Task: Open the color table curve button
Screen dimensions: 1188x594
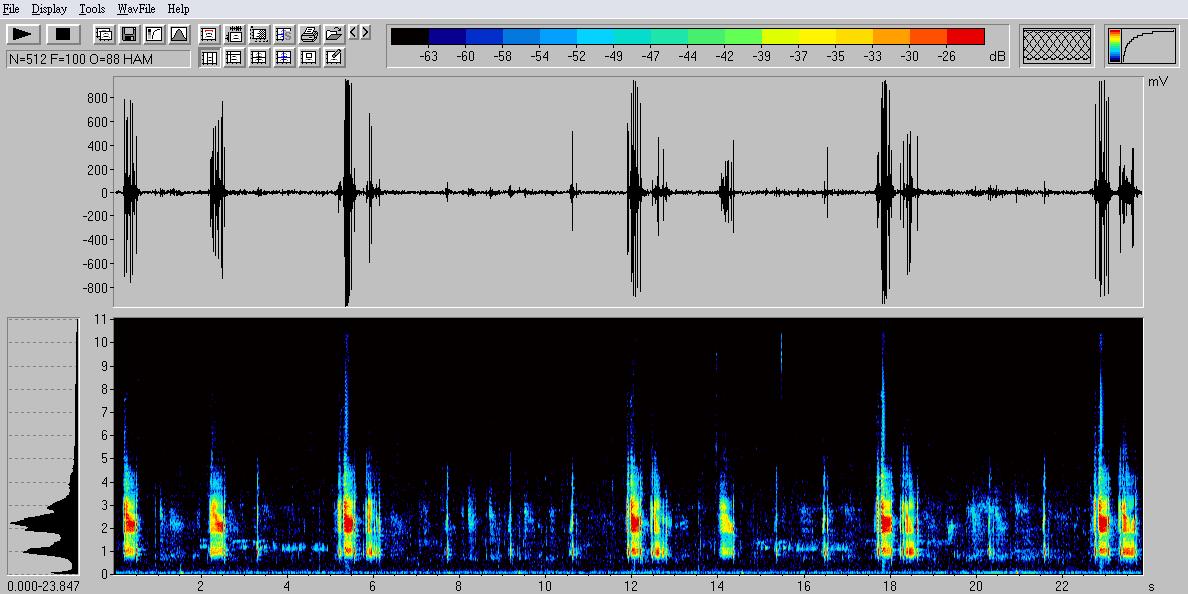Action: tap(1140, 46)
